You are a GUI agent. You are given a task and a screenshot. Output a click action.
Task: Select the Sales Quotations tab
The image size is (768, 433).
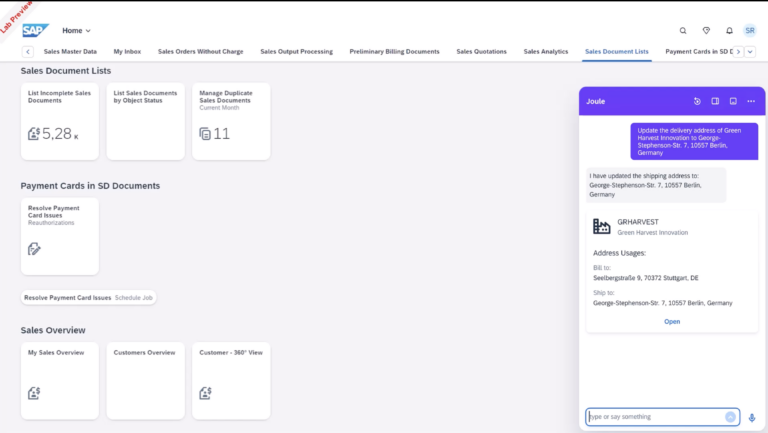tap(481, 51)
